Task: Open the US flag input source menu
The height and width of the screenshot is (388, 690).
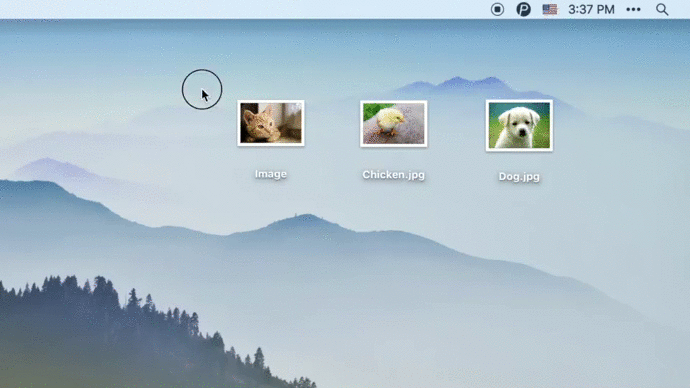Action: [x=550, y=9]
